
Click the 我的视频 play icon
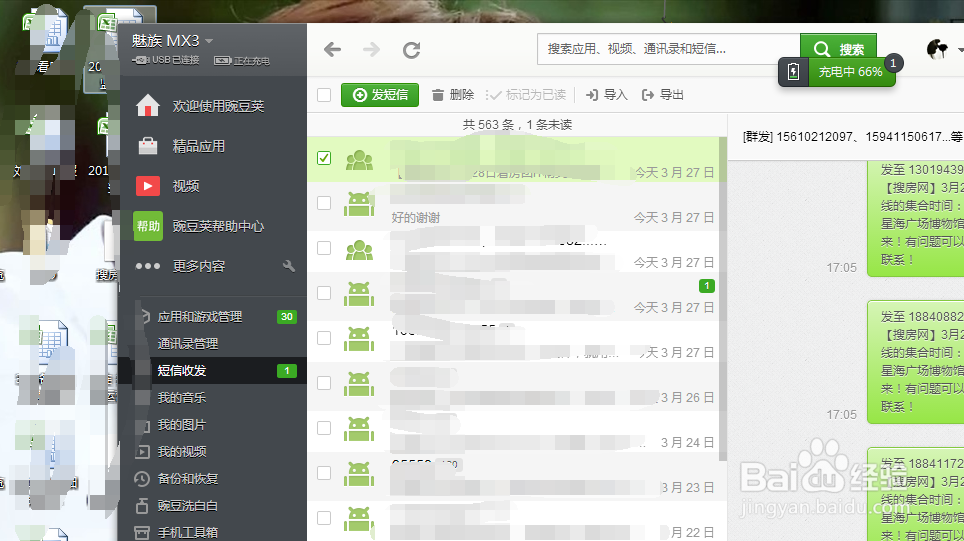pyautogui.click(x=142, y=451)
